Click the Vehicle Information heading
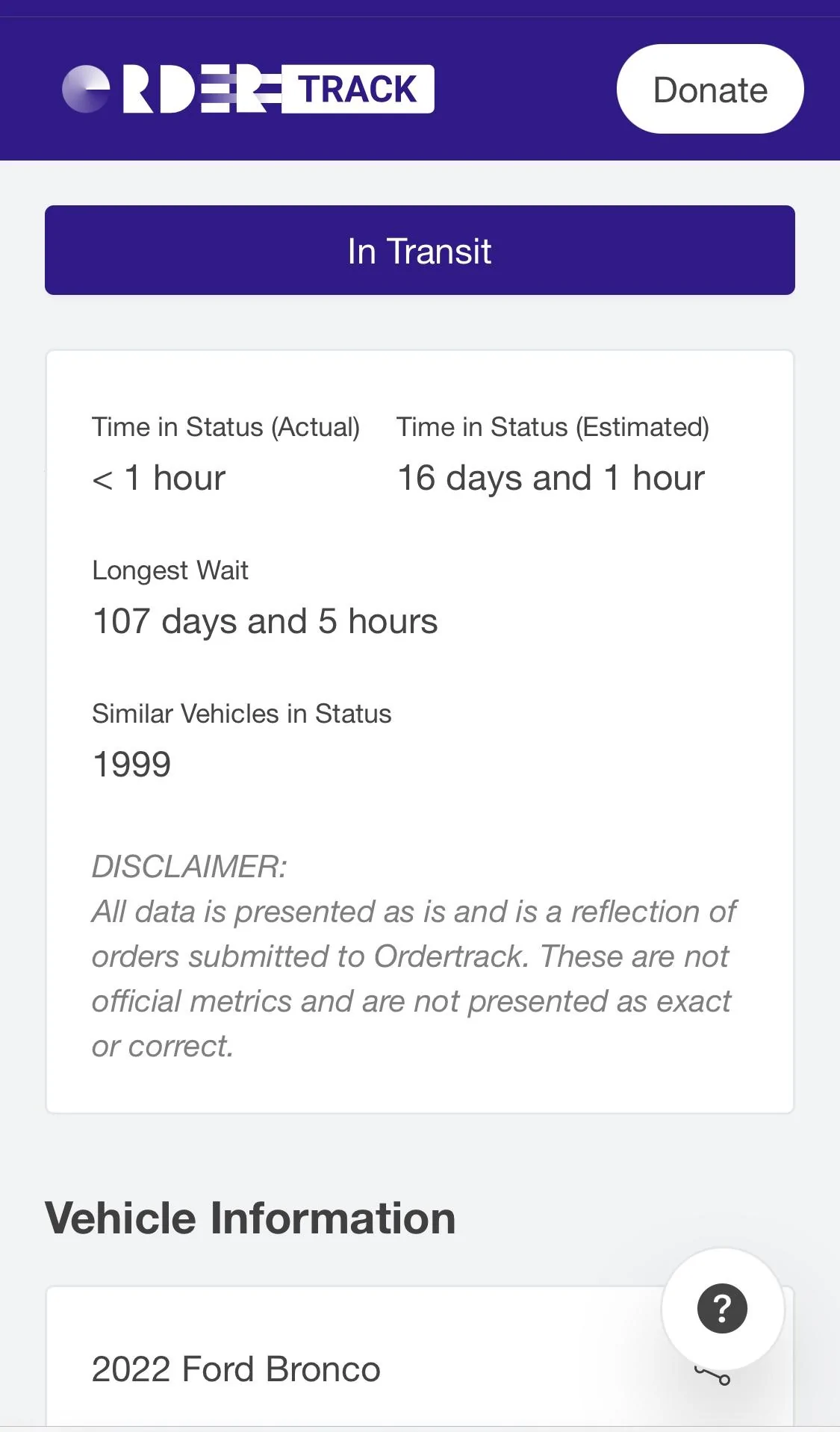This screenshot has height=1432, width=840. (251, 1218)
